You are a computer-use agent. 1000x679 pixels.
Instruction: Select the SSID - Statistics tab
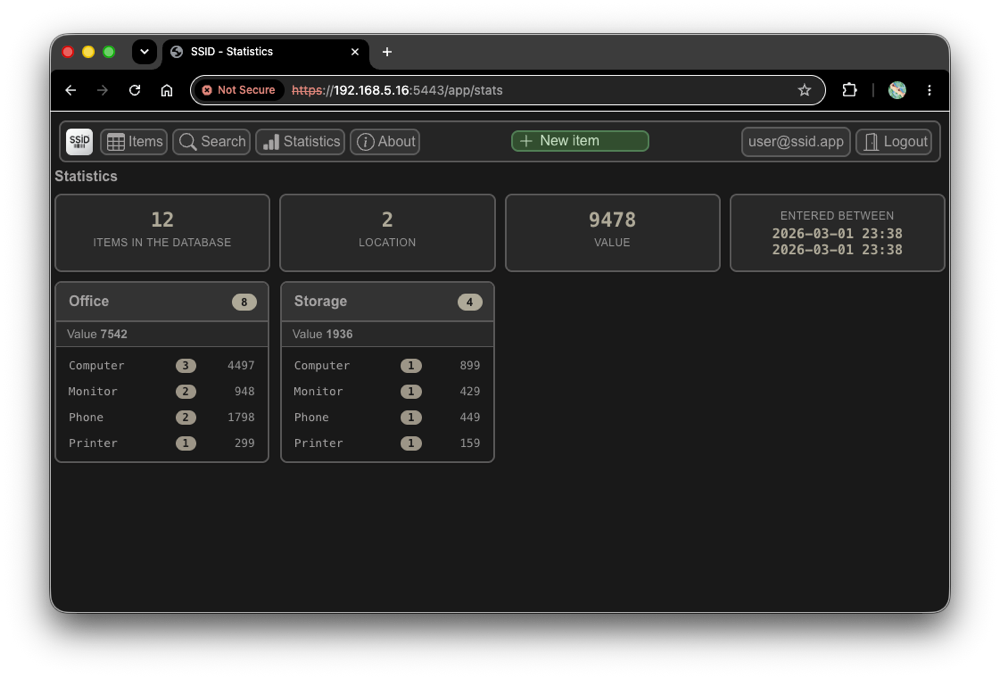(x=267, y=52)
